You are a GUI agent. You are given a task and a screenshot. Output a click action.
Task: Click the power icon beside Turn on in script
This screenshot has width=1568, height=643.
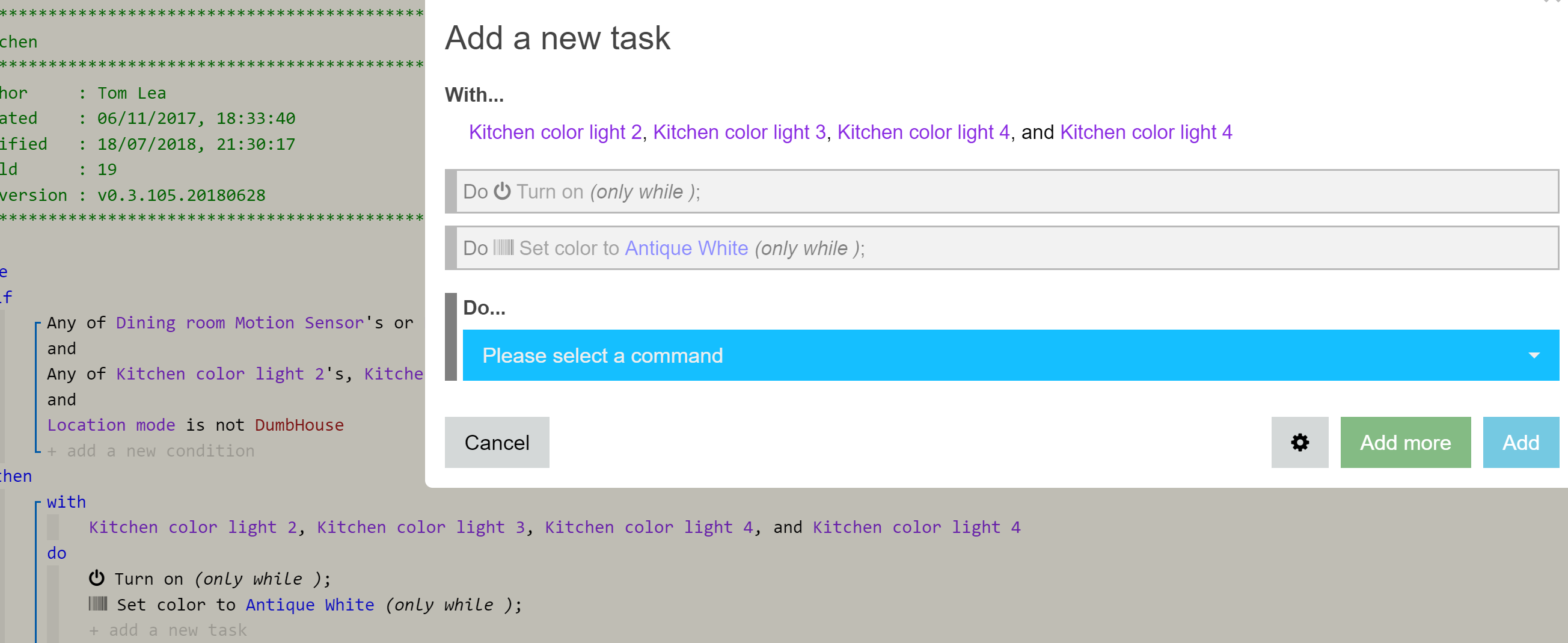(97, 578)
